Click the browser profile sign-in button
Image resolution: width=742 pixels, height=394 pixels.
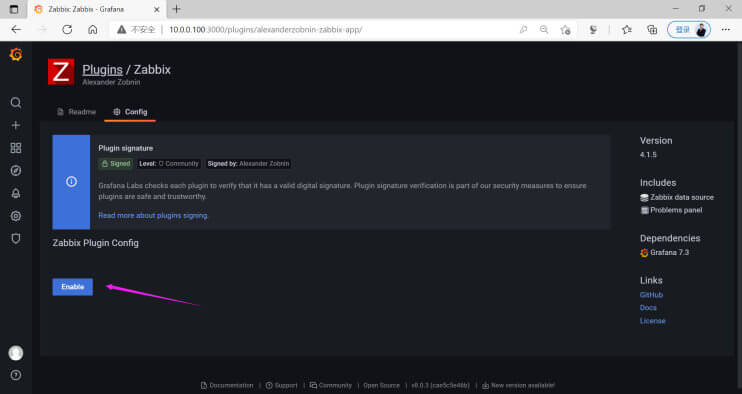tap(689, 29)
